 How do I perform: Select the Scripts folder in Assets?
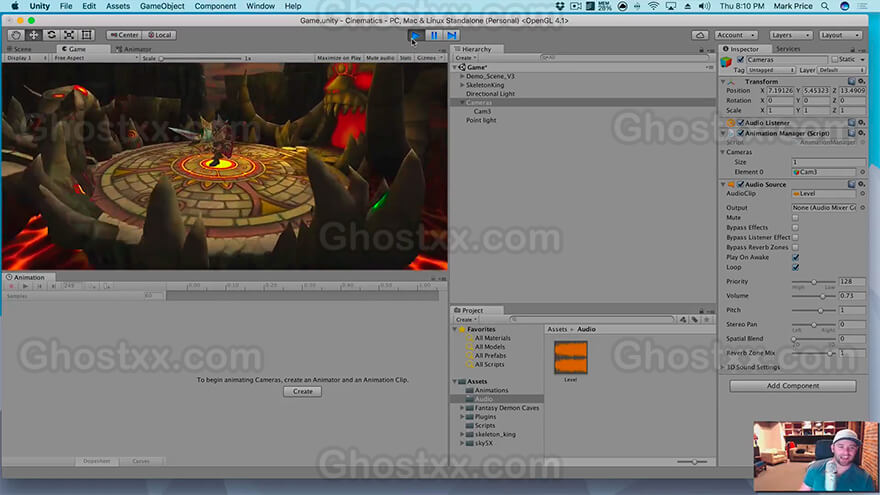coord(485,426)
